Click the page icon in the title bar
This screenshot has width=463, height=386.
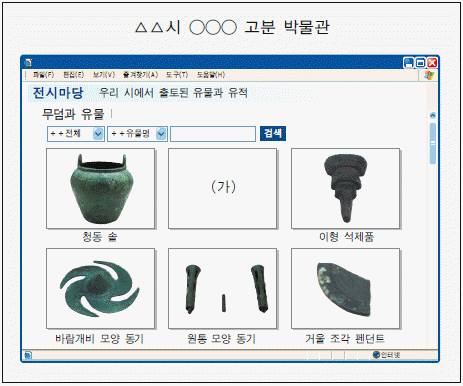click(29, 62)
